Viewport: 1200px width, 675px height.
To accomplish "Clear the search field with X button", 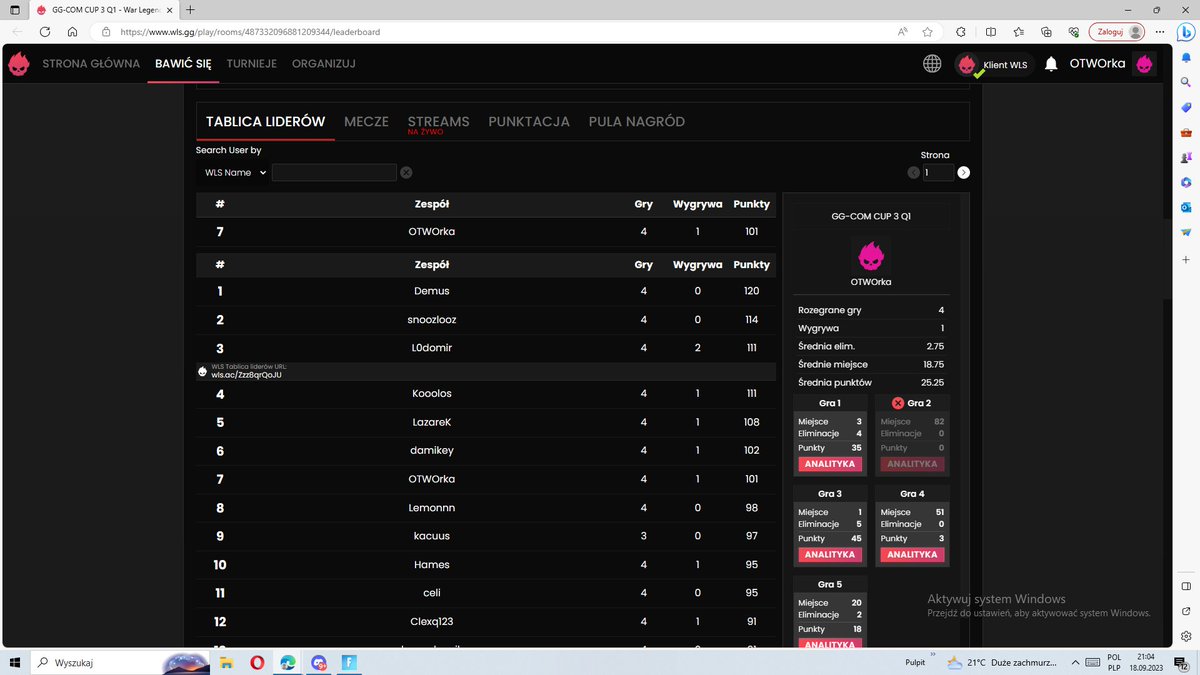I will pos(406,172).
